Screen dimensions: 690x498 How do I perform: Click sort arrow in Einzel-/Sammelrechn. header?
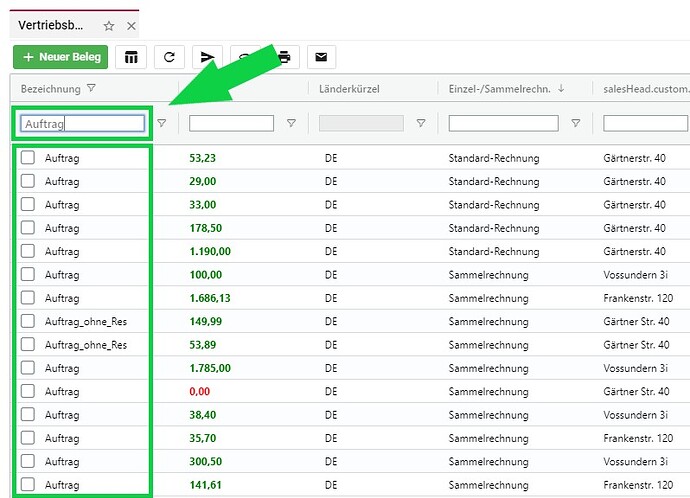pos(561,88)
